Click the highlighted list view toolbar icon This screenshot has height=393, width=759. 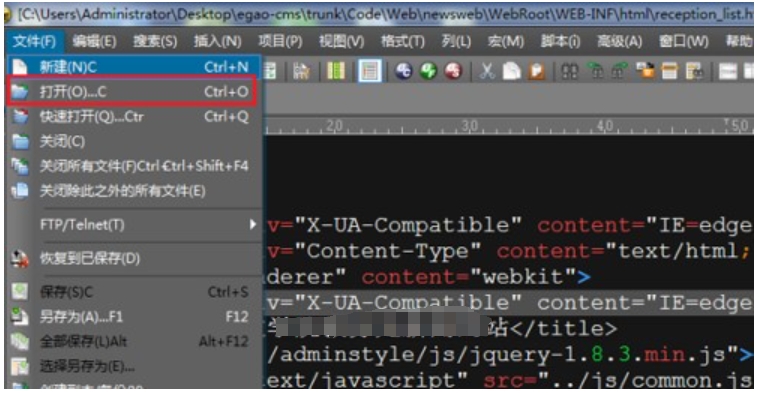pyautogui.click(x=370, y=72)
